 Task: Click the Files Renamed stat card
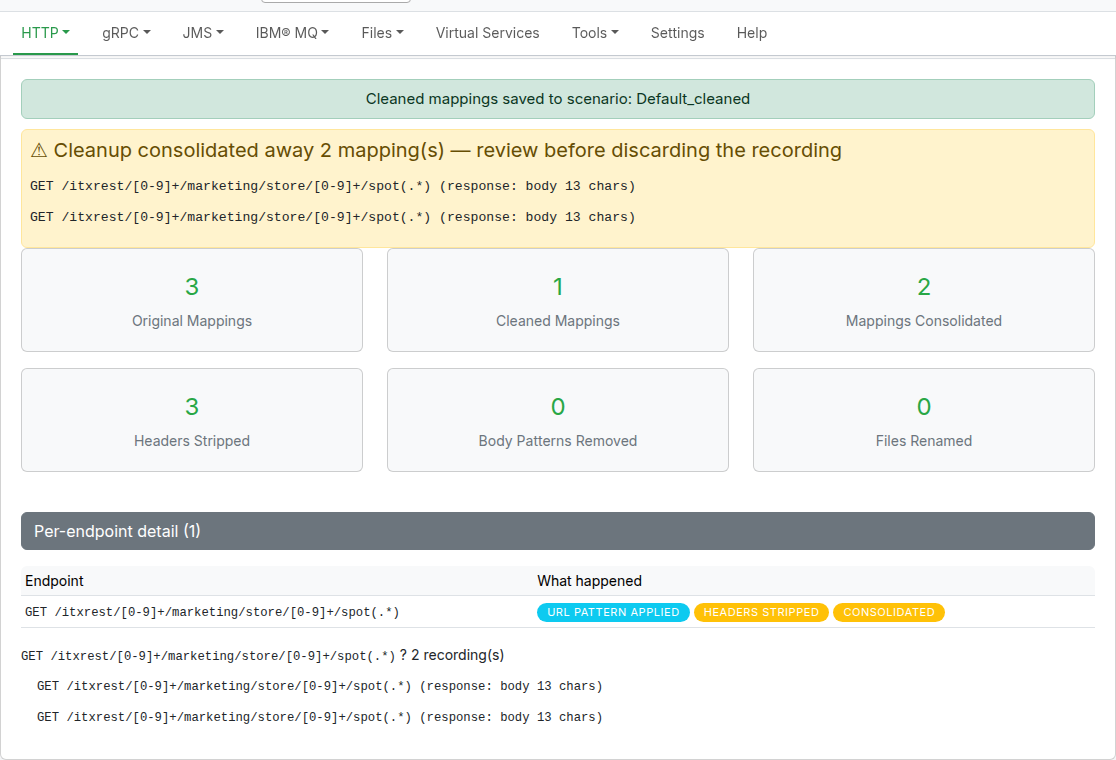coord(924,420)
